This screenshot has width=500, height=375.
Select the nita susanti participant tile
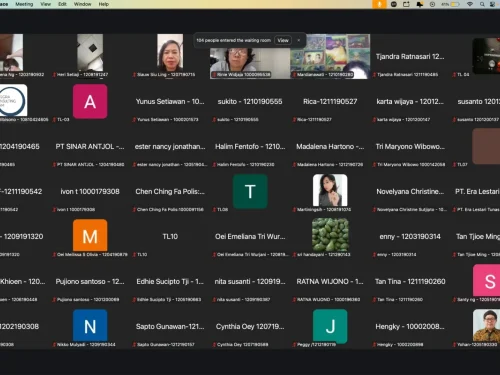[250, 281]
